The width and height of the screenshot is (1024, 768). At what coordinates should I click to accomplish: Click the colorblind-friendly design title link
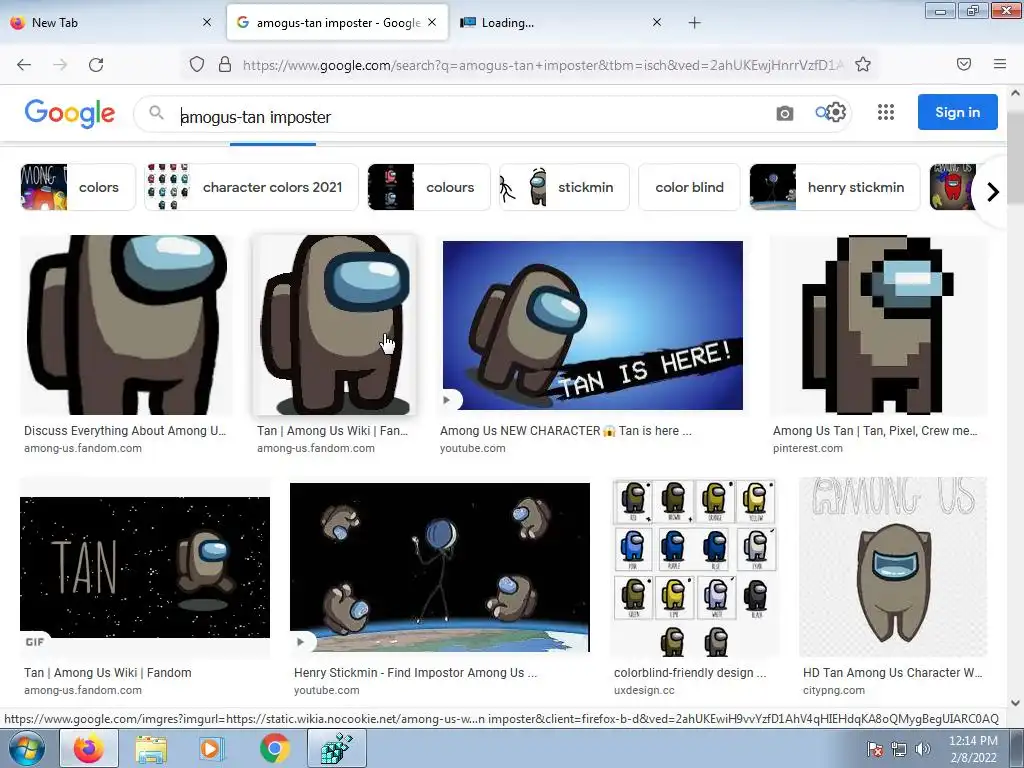(x=690, y=673)
